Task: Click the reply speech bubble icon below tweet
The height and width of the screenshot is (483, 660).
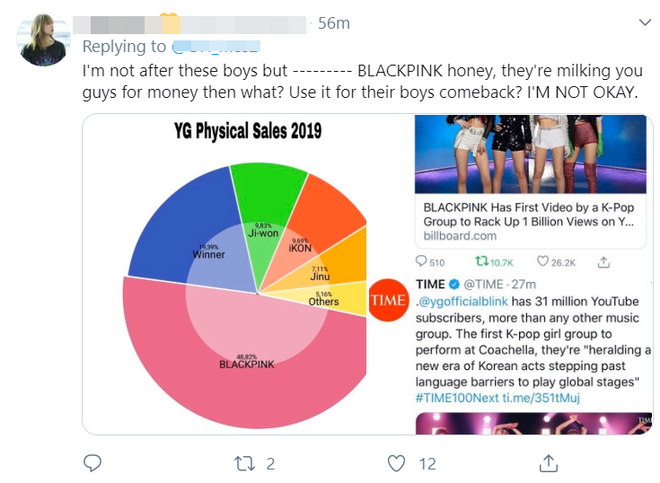Action: coord(92,464)
